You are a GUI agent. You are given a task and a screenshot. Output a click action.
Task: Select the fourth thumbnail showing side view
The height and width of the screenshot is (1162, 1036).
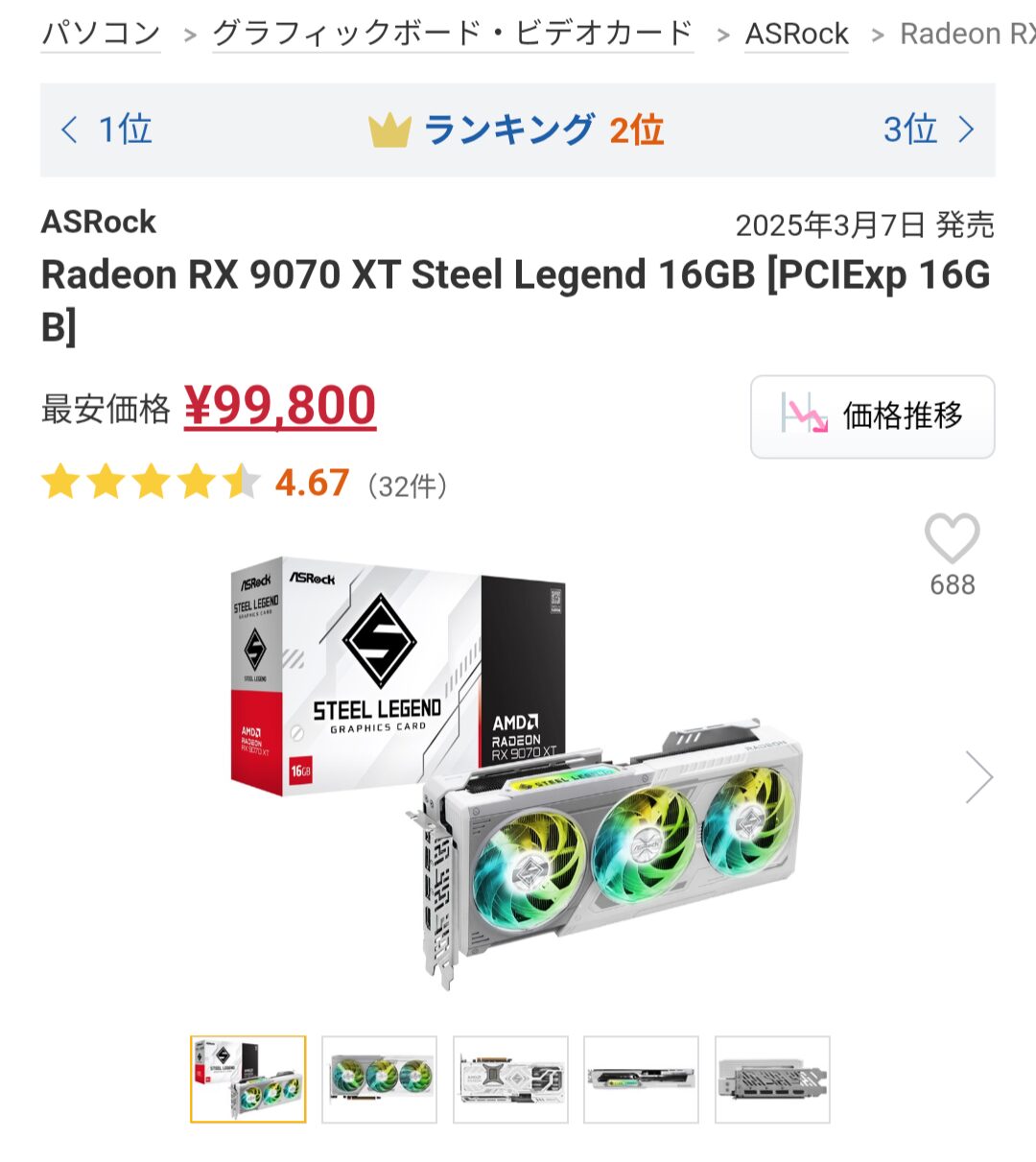click(x=642, y=1079)
